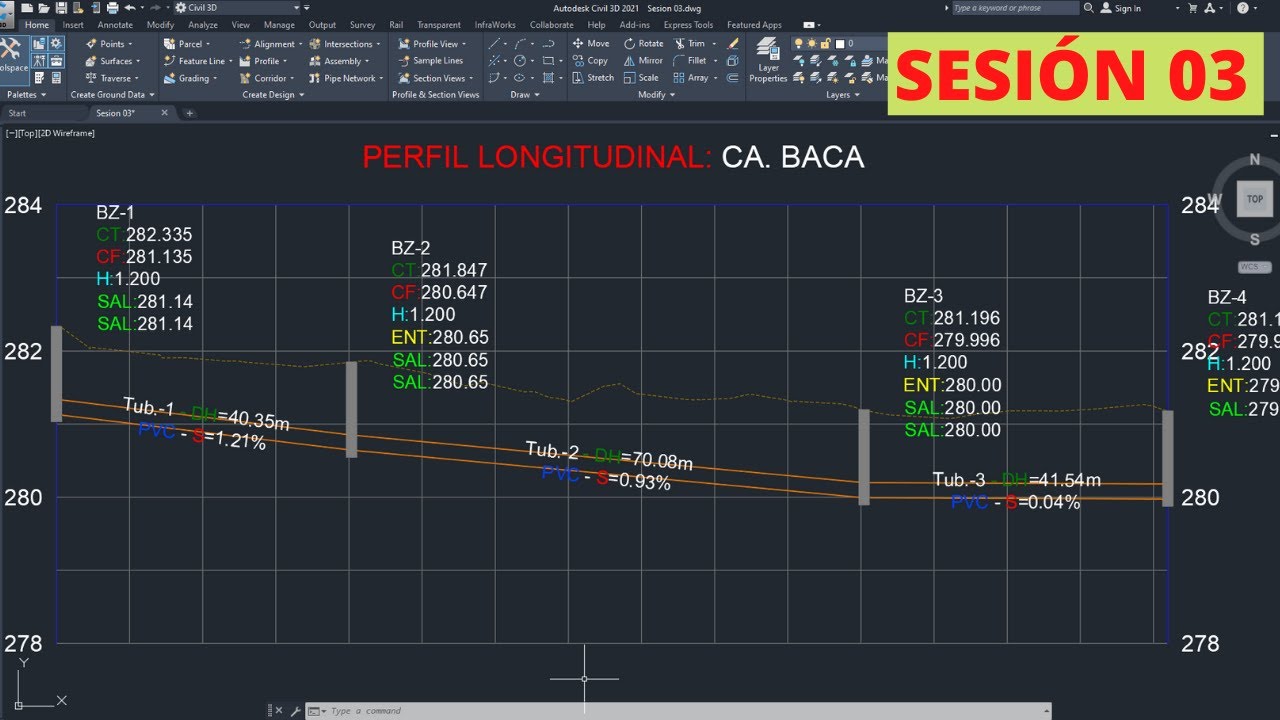Click the Save icon in quick access toolbar
Image resolution: width=1280 pixels, height=720 pixels.
click(x=62, y=8)
